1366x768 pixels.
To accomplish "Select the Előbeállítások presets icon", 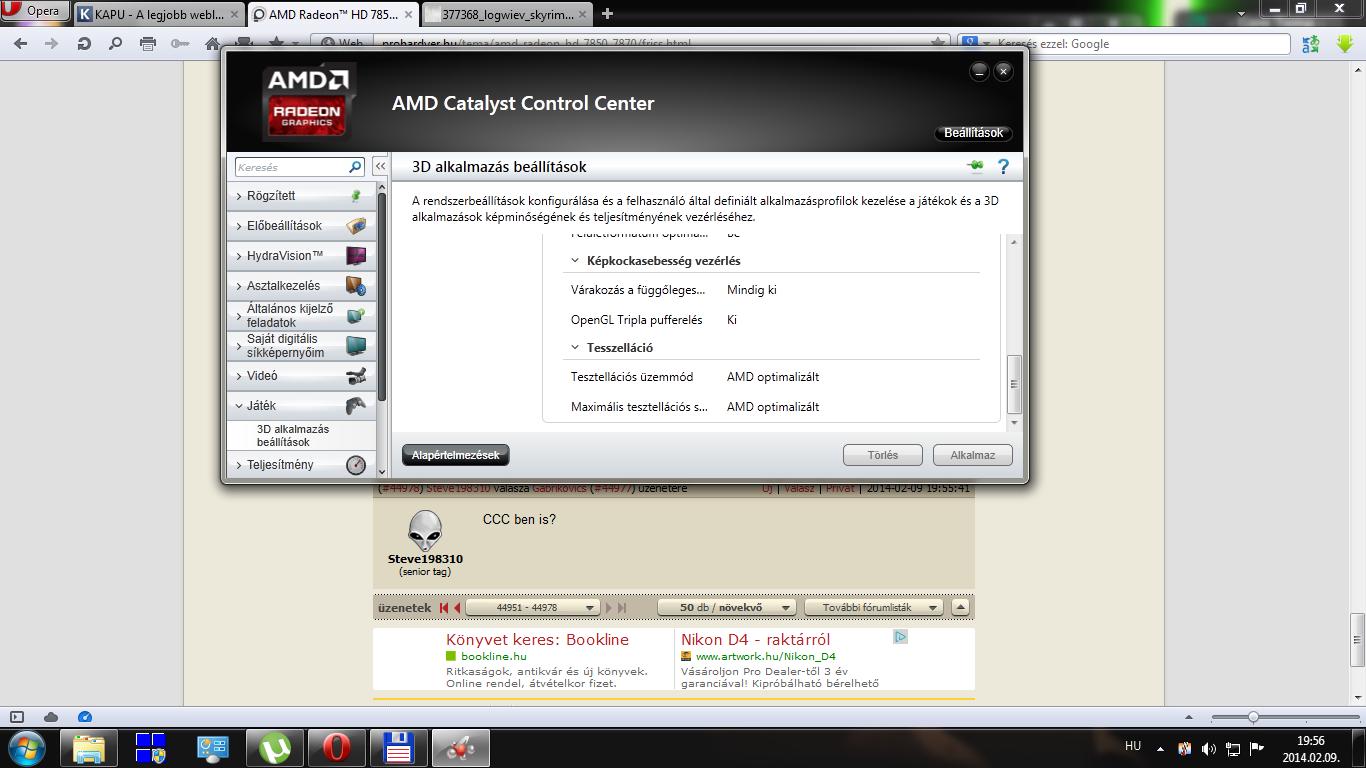I will click(355, 226).
